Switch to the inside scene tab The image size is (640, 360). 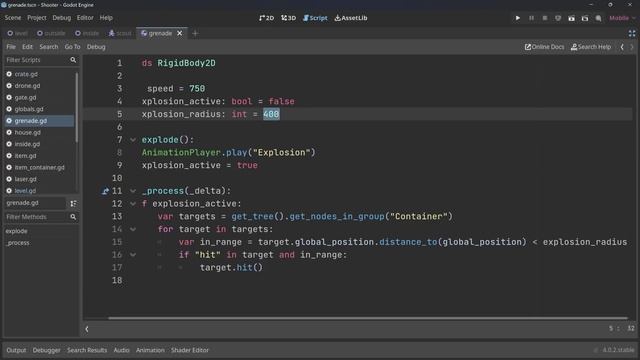[x=87, y=33]
